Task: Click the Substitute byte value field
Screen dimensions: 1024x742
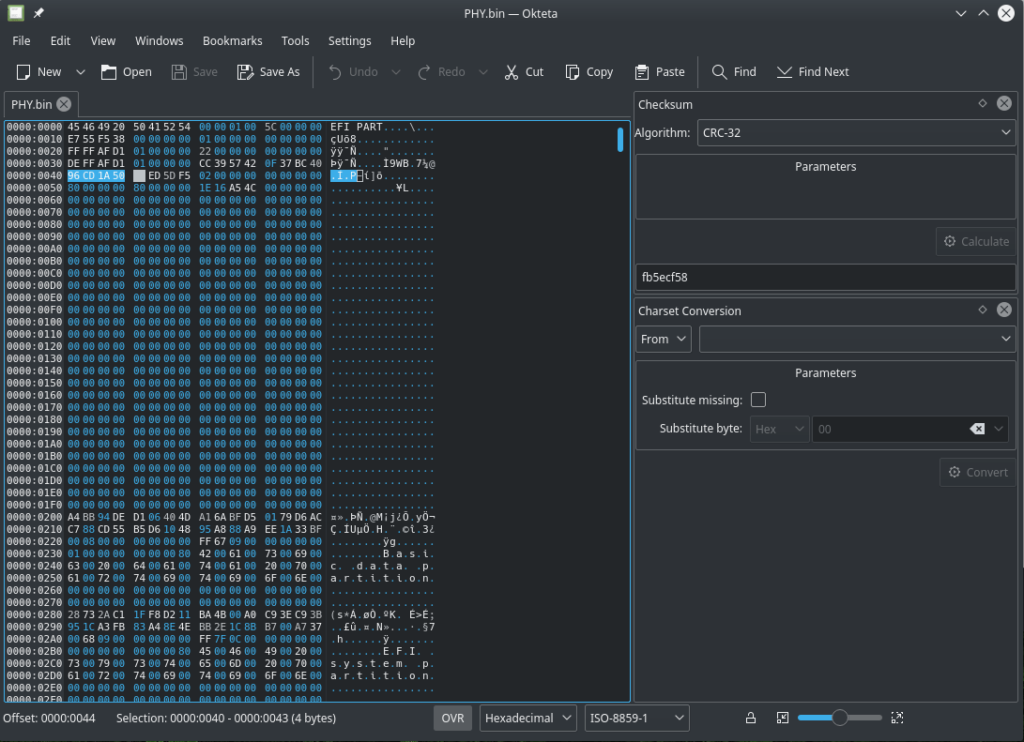Action: (888, 429)
